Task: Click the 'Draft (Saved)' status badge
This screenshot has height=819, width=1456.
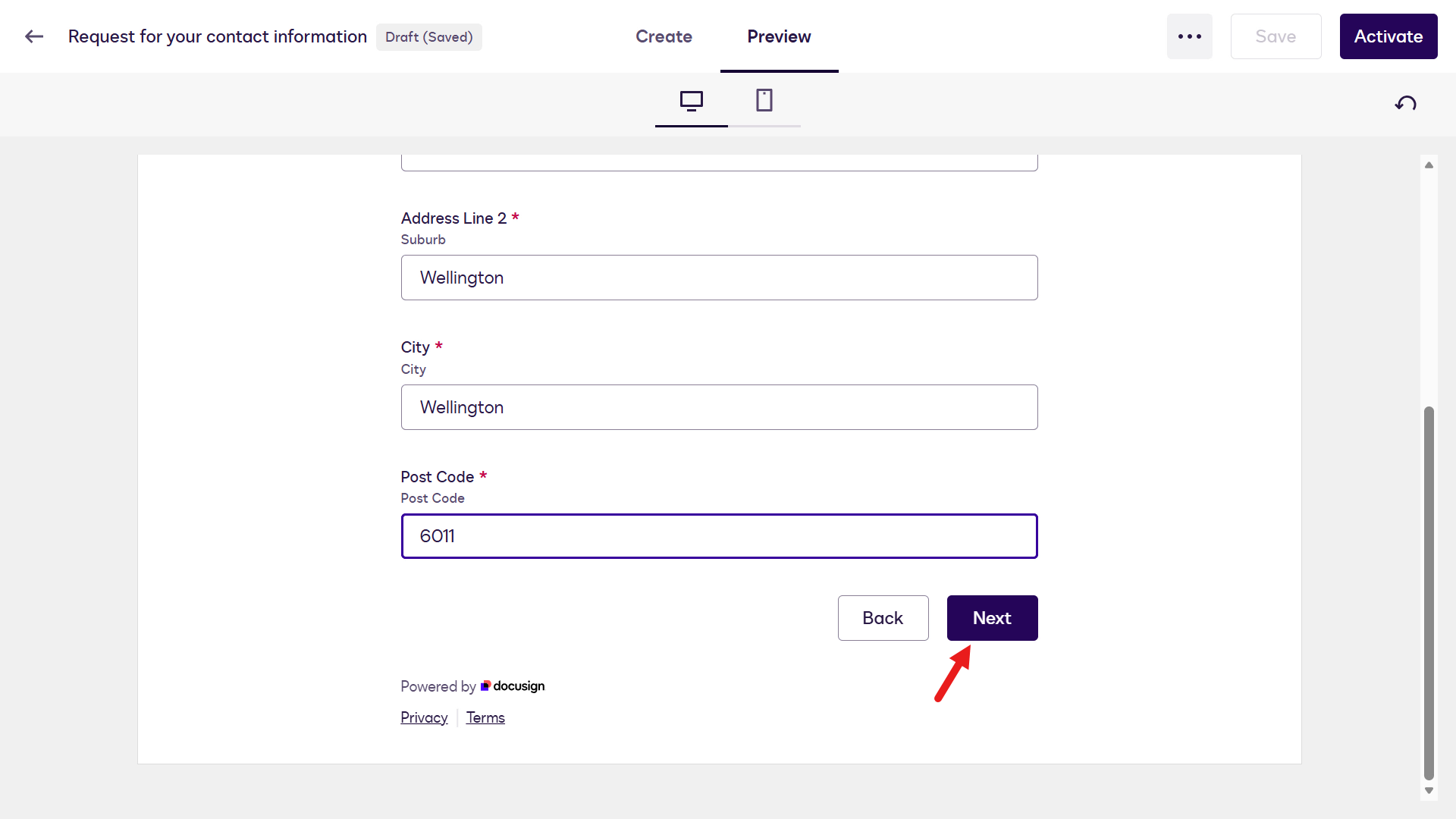Action: (x=428, y=37)
